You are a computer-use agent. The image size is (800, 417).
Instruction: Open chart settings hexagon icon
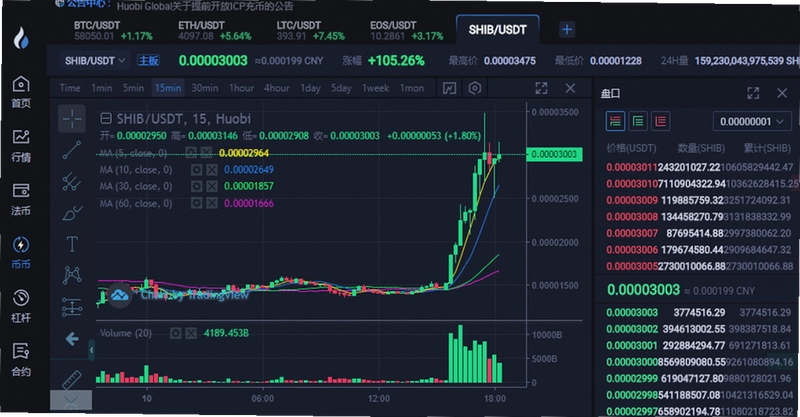474,88
